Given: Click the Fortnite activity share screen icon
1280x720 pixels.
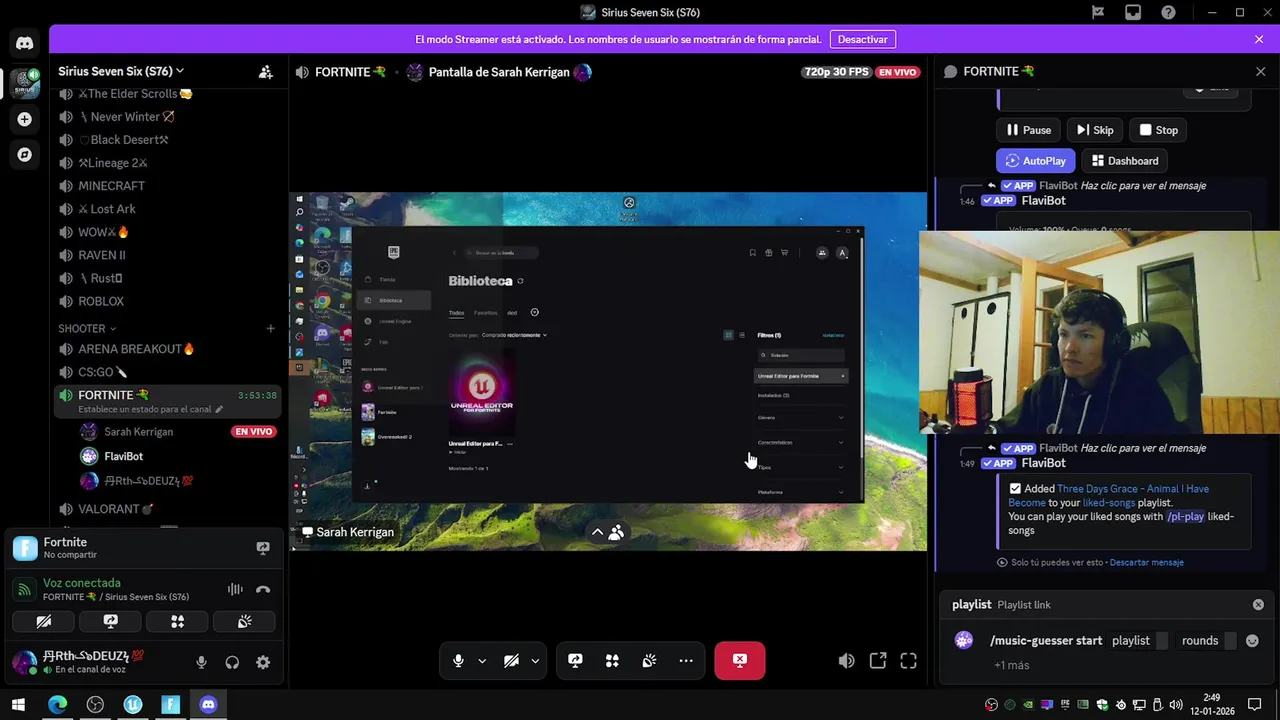Looking at the screenshot, I should pyautogui.click(x=263, y=548).
